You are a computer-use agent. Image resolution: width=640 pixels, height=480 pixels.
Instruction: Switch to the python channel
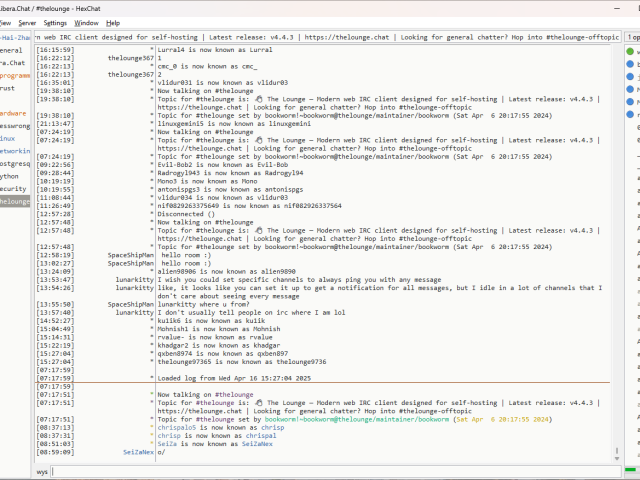coord(11,176)
